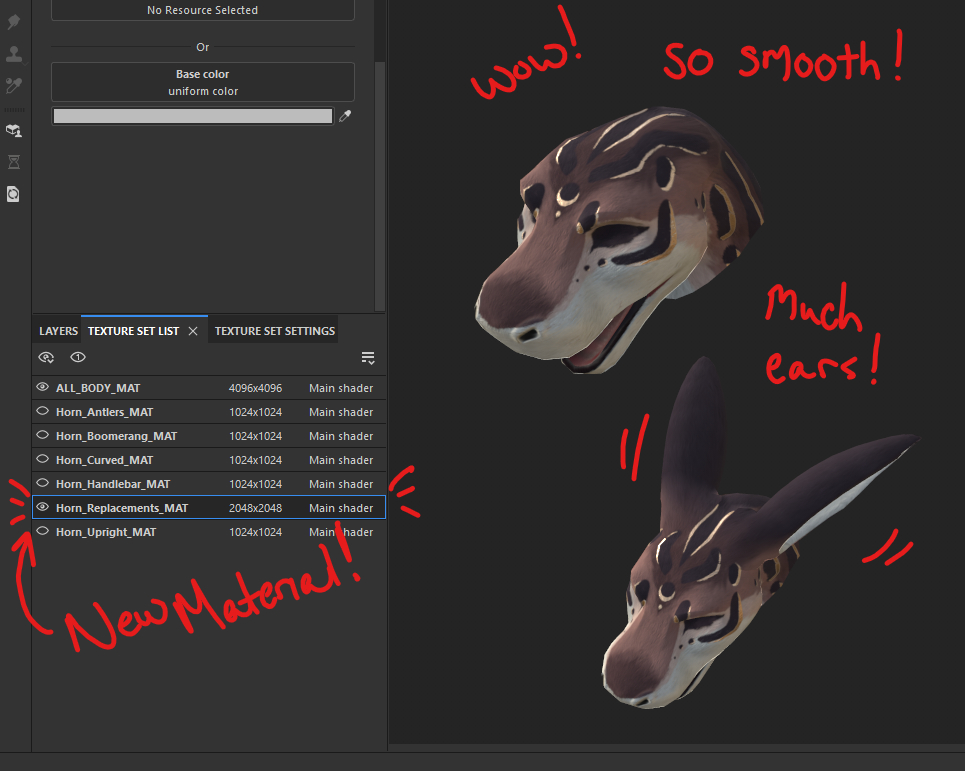This screenshot has width=965, height=771.
Task: Click the box-with-person icon in the sidebar
Action: [14, 130]
